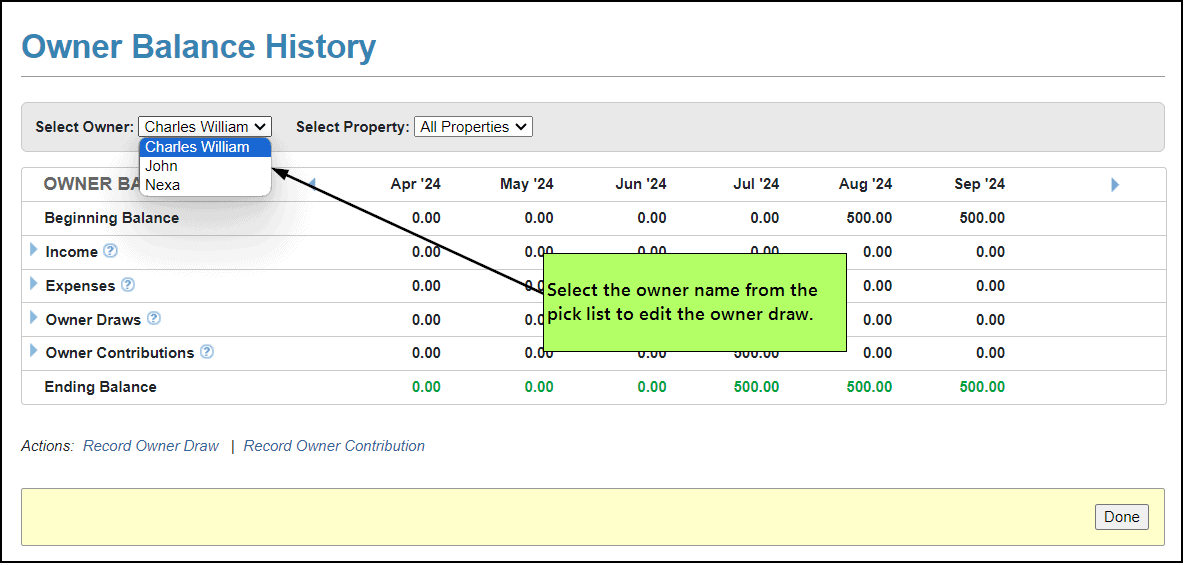This screenshot has width=1185, height=565.
Task: Open the Select Property dropdown
Action: coord(473,127)
